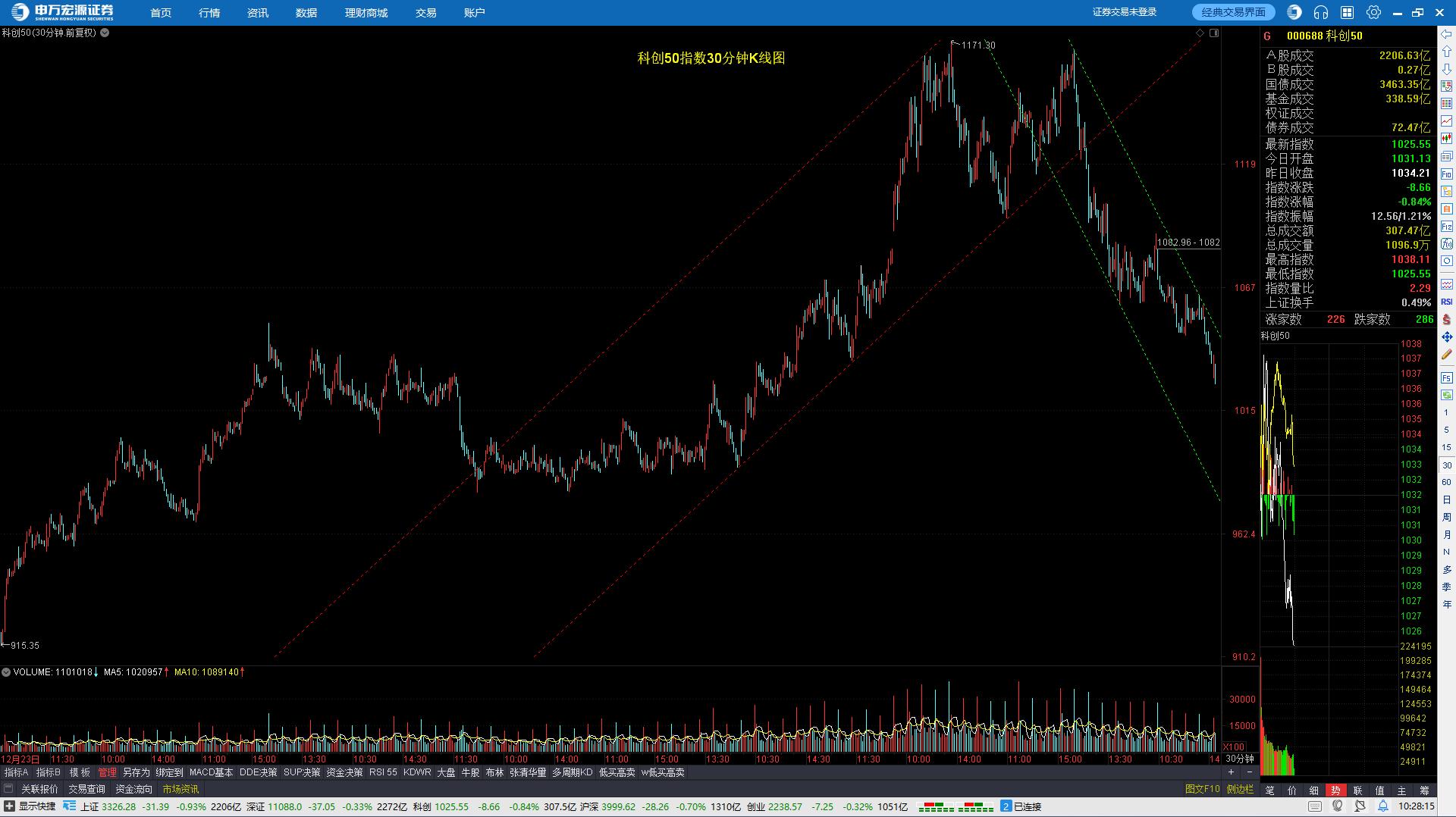Click the 管理 indicator button
1456x817 pixels.
107,772
